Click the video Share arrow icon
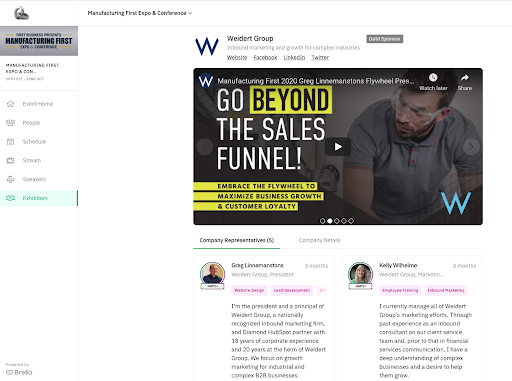Image resolution: width=512 pixels, height=381 pixels. (x=465, y=78)
